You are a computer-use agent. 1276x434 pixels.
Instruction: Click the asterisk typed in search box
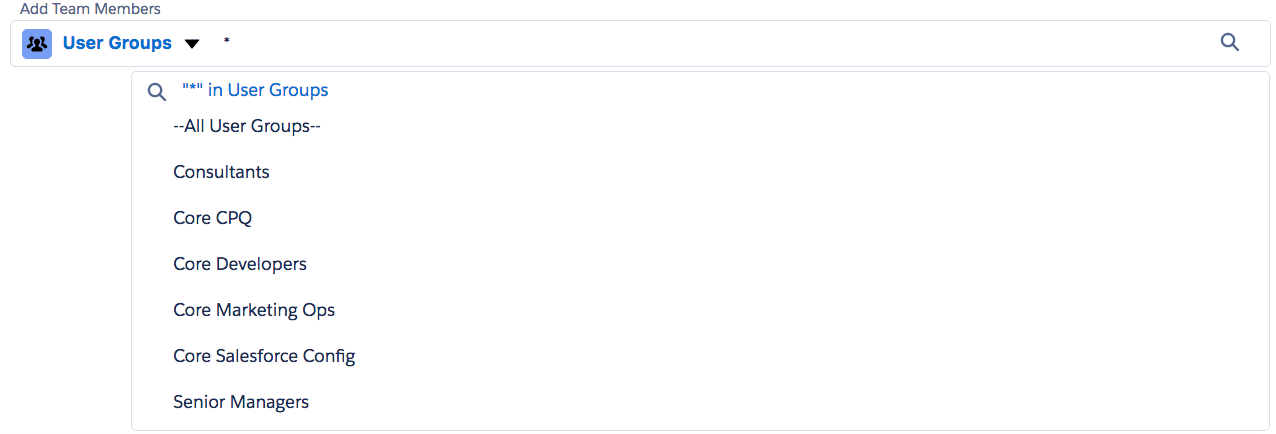[x=227, y=43]
